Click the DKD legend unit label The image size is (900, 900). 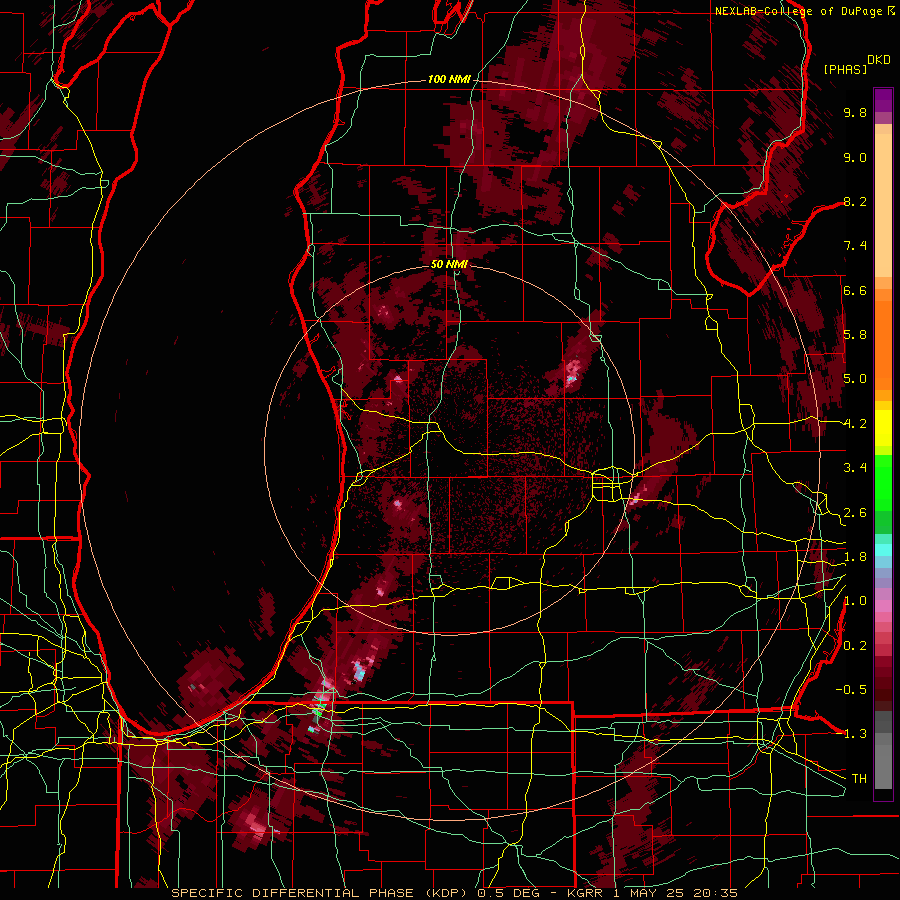point(879,60)
